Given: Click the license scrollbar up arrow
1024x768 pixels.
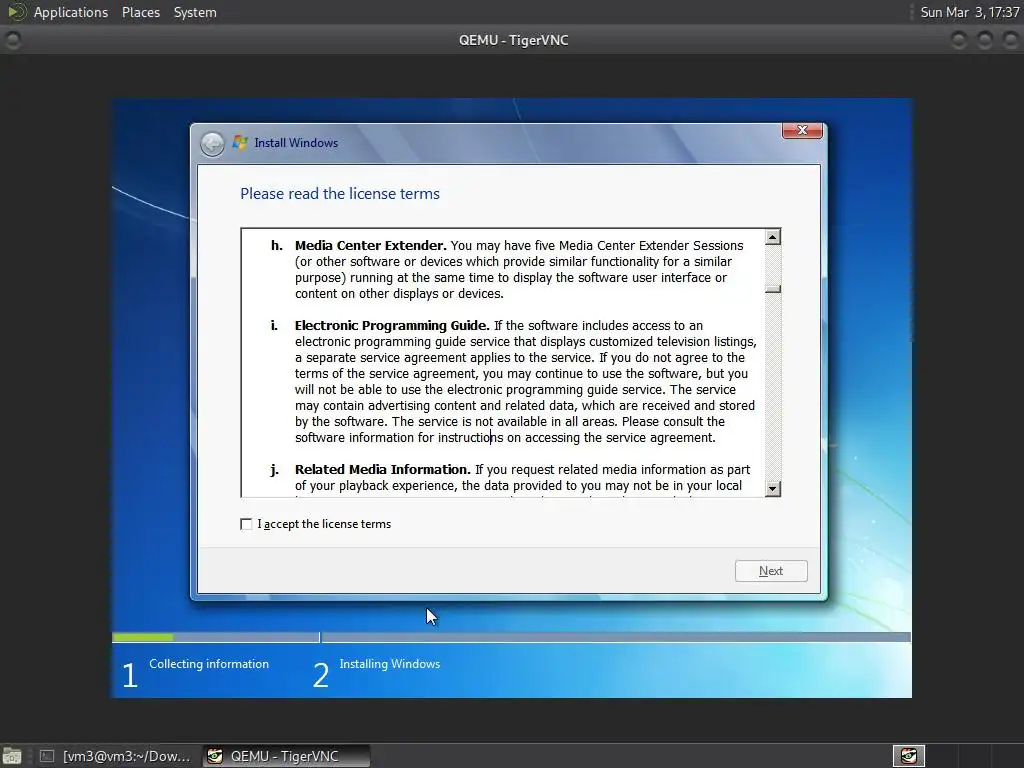Looking at the screenshot, I should coord(773,236).
